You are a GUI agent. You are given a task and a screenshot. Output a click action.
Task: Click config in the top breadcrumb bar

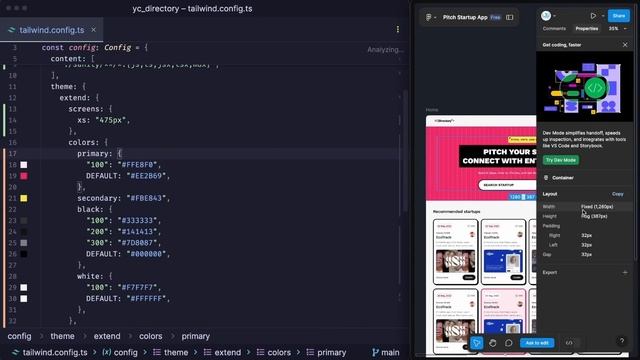pos(19,336)
